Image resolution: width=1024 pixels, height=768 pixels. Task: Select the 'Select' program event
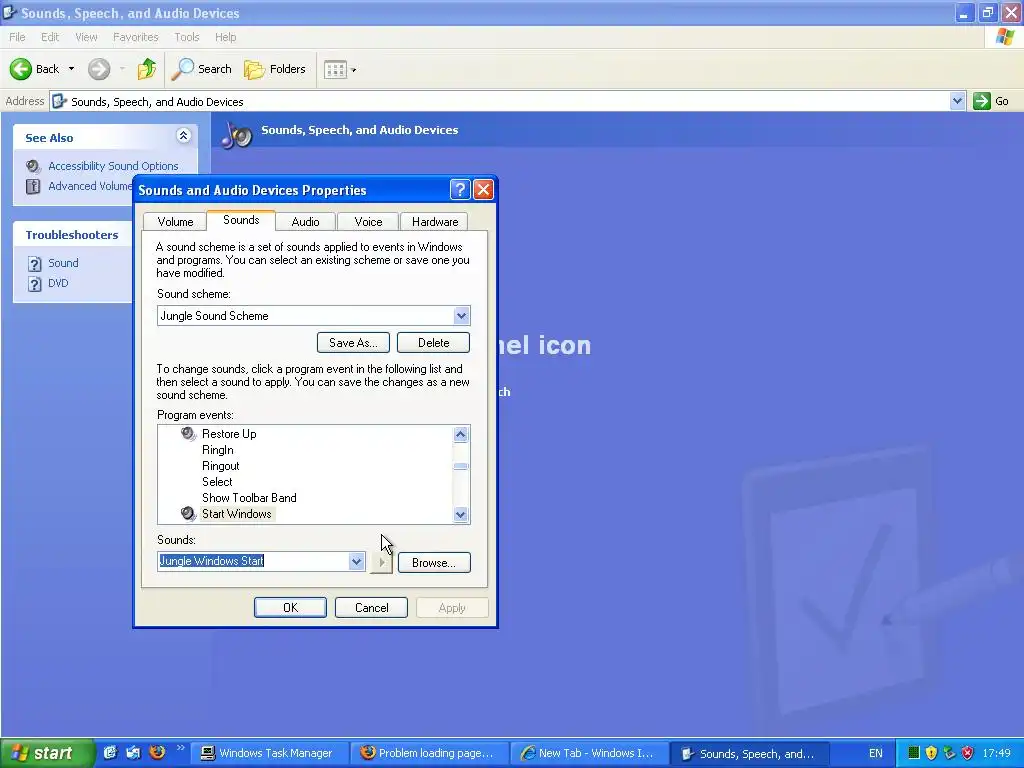coord(217,482)
